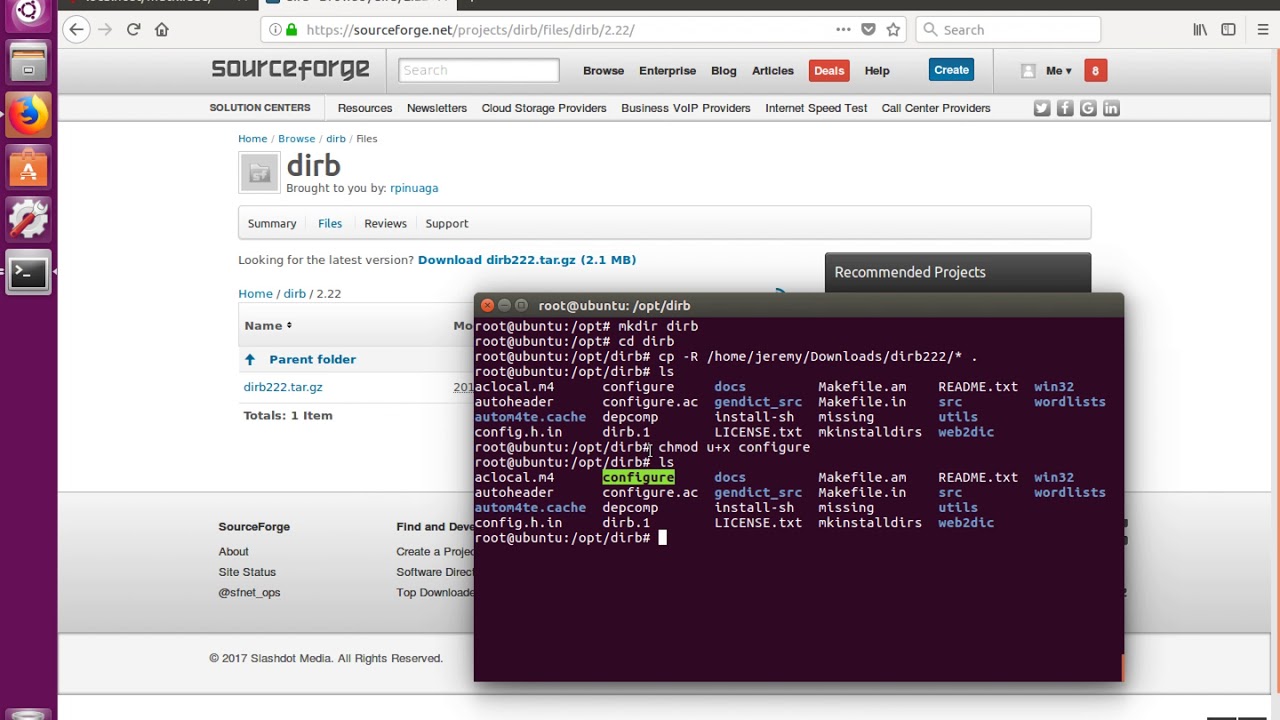Open the @sfnet_ops footer link
Viewport: 1280px width, 720px height.
click(x=249, y=593)
